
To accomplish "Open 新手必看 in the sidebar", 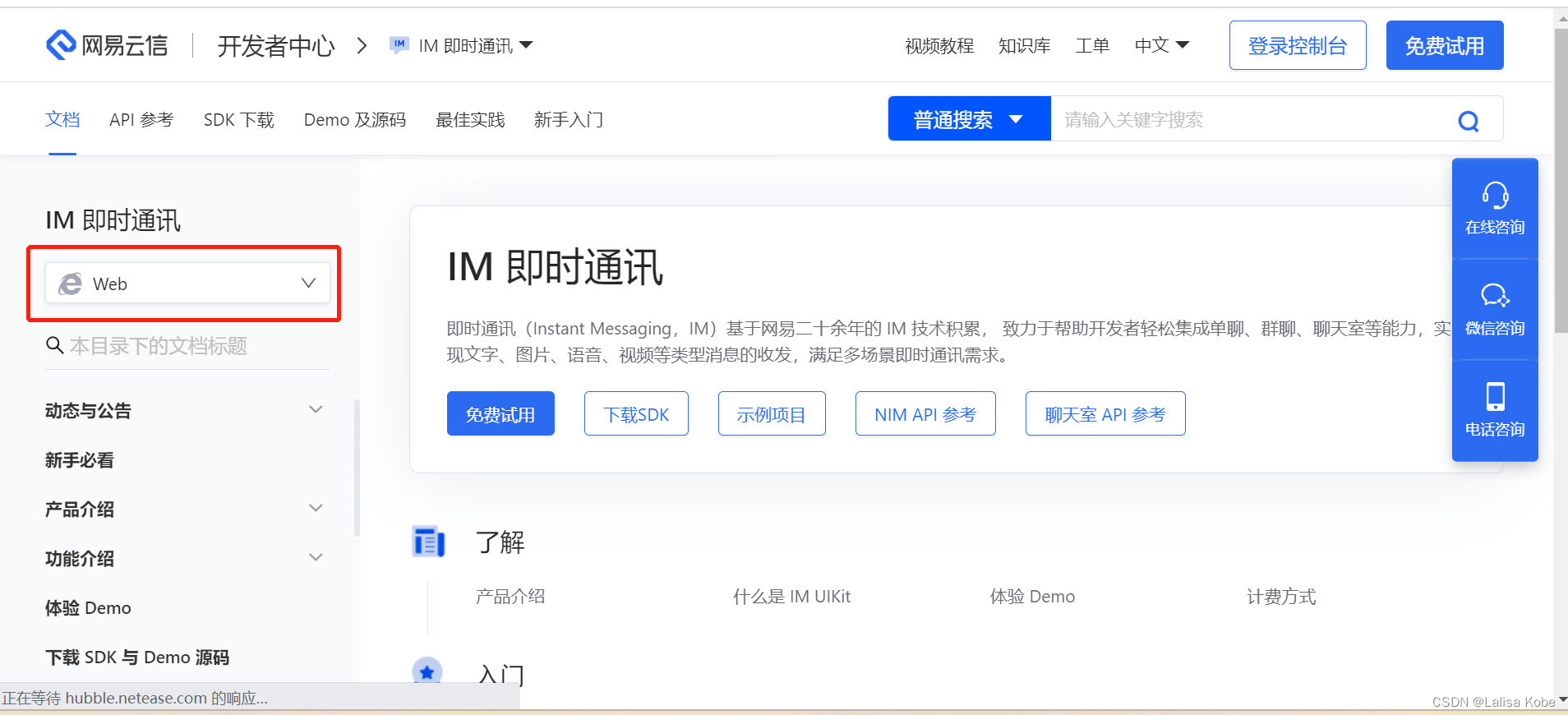I will point(80,459).
